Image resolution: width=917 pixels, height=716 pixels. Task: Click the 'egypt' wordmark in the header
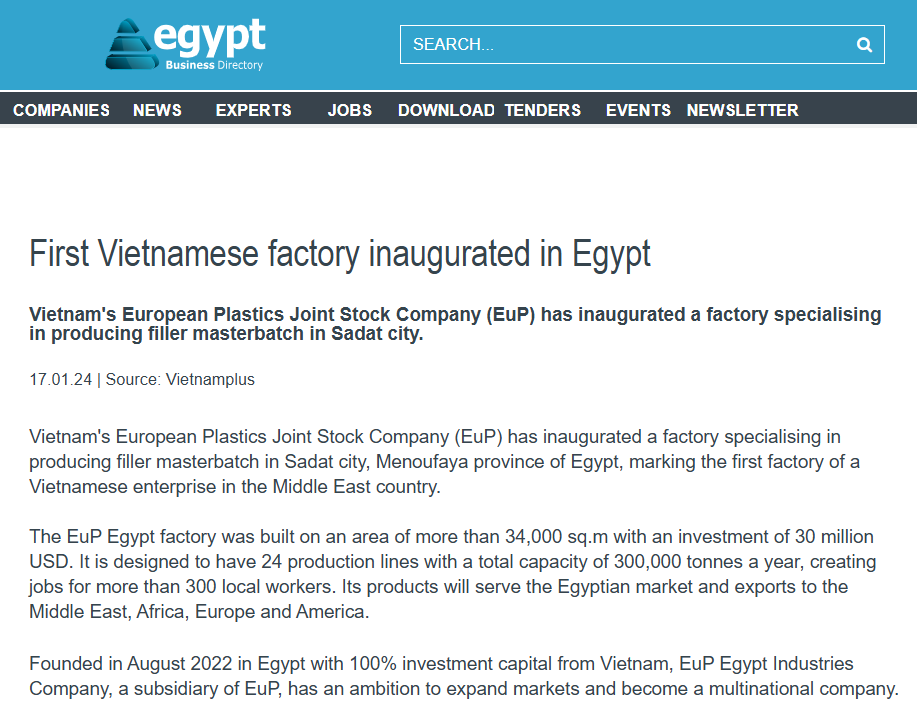(x=210, y=35)
